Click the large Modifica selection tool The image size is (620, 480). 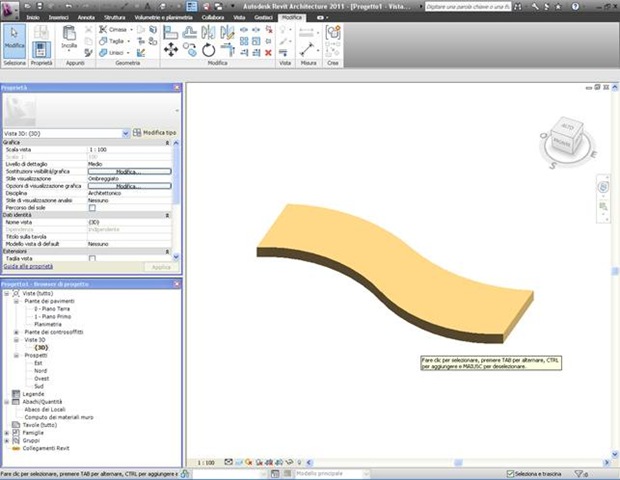pyautogui.click(x=15, y=39)
